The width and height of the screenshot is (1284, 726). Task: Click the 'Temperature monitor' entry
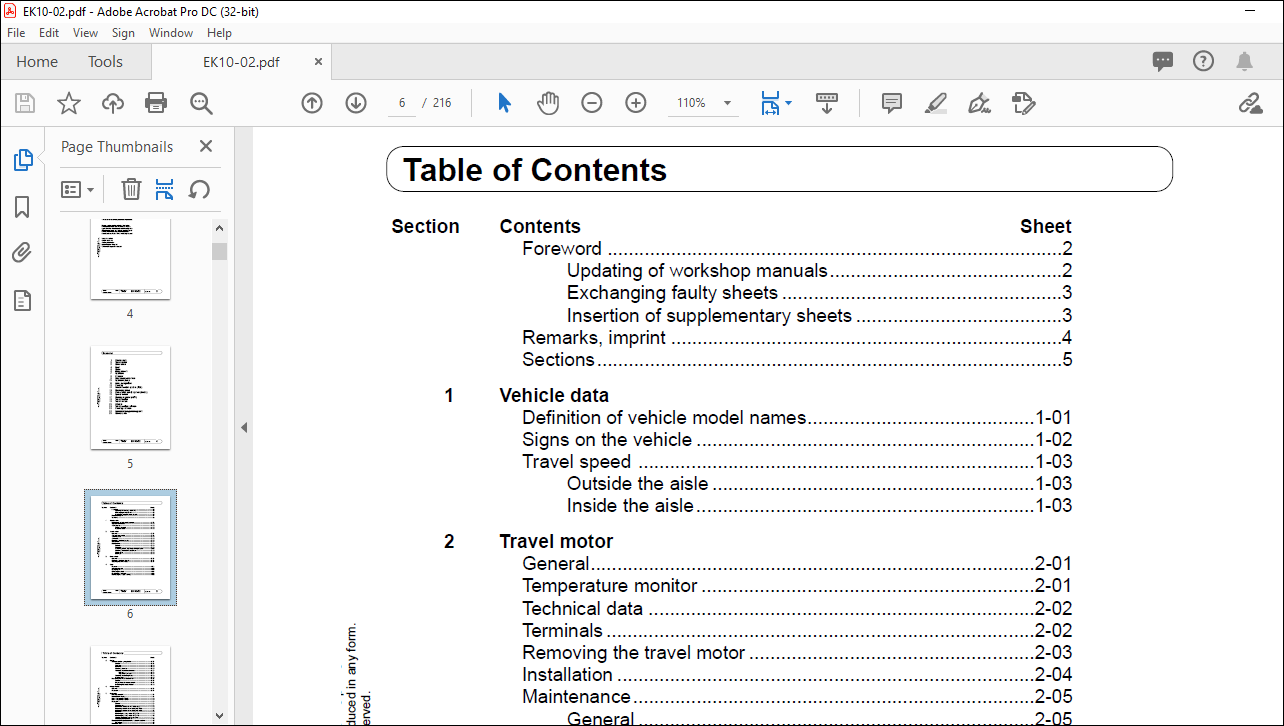click(x=609, y=586)
